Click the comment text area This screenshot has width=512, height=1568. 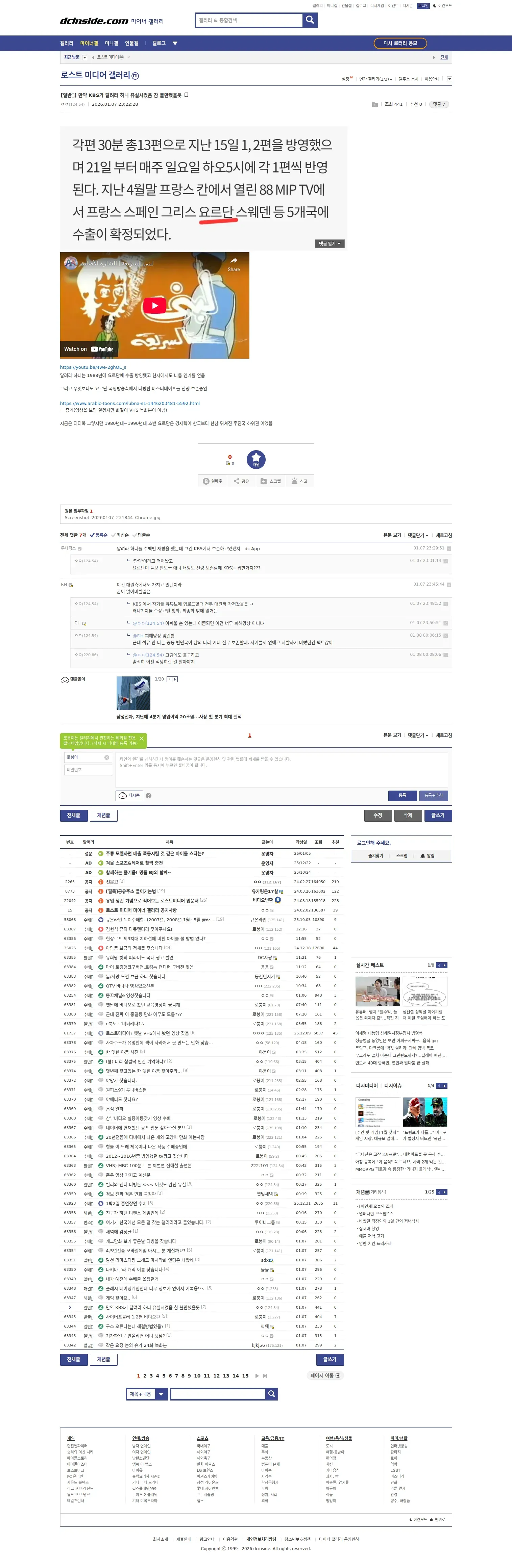pos(282,769)
